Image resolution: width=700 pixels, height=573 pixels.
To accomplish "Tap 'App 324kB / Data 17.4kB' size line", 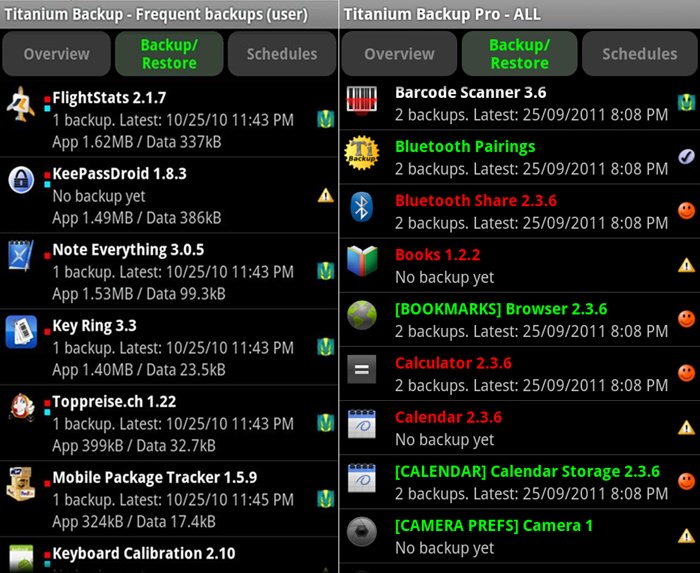I will [x=134, y=522].
